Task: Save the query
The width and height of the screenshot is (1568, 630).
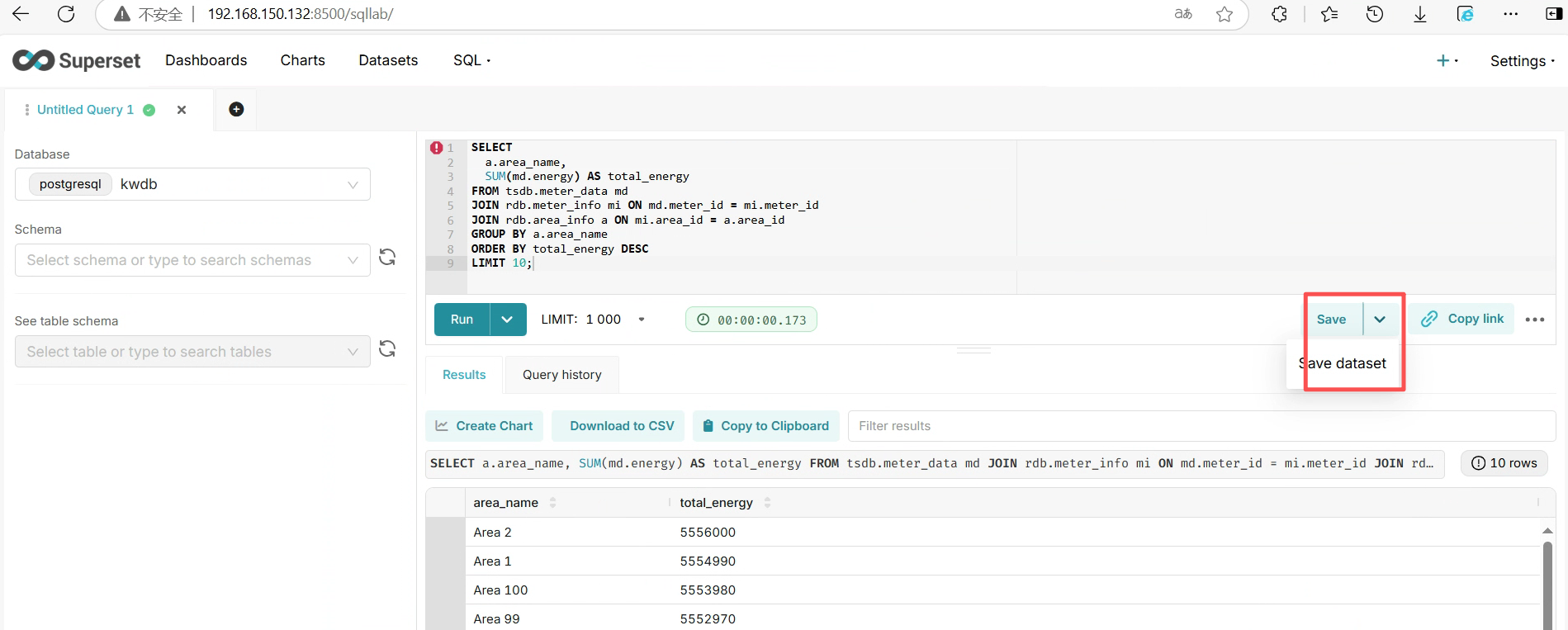Action: (1331, 320)
